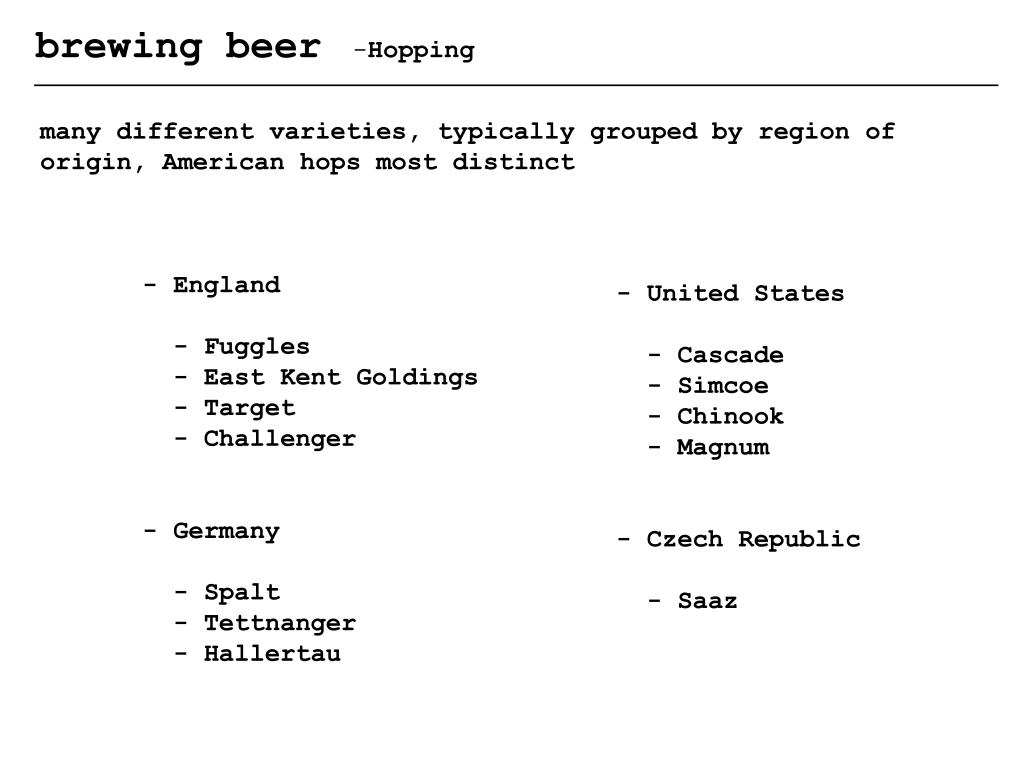Image resolution: width=1024 pixels, height=768 pixels.
Task: Select the "Saaz" list item
Action: point(707,601)
